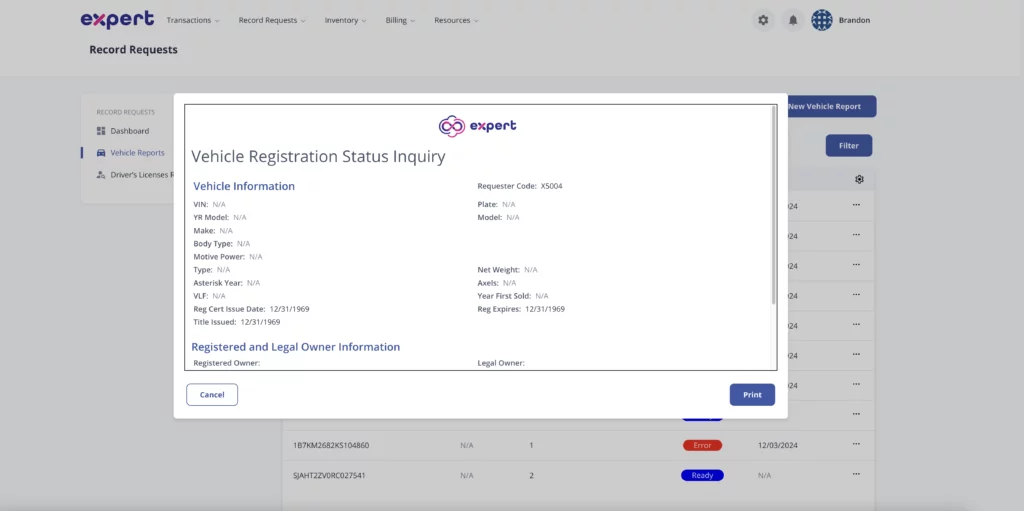
Task: Click the Error status badge
Action: 702,446
